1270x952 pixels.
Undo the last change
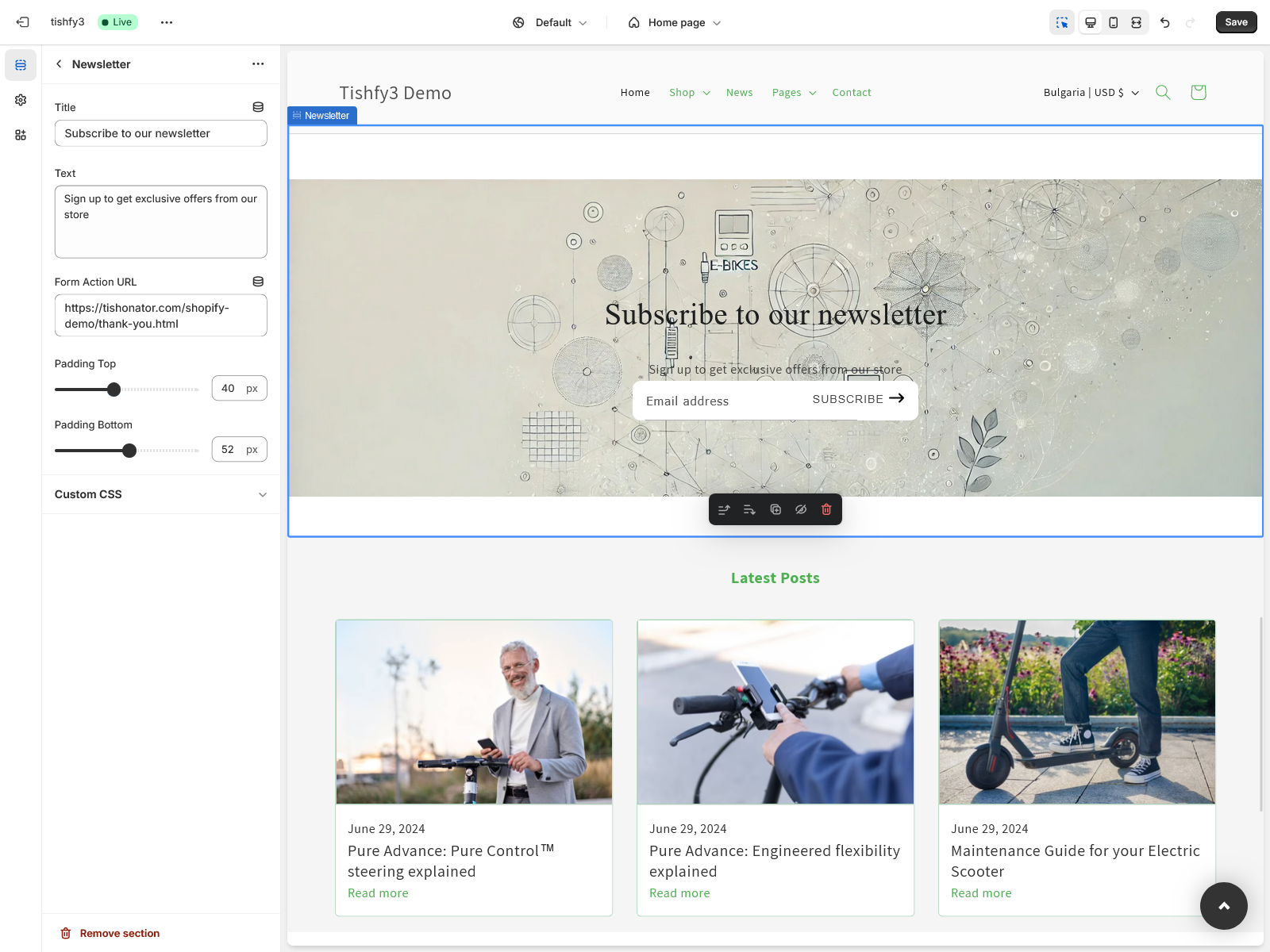pyautogui.click(x=1164, y=22)
